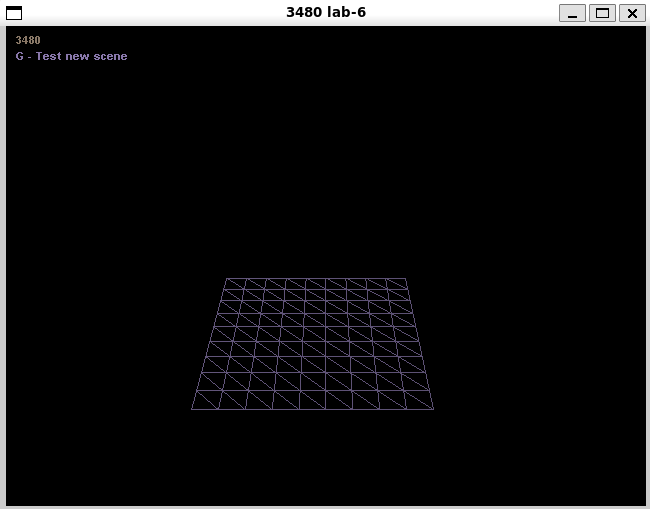This screenshot has width=650, height=509.
Task: Select the wireframe grid's top-right corner vertex
Action: pyautogui.click(x=406, y=279)
